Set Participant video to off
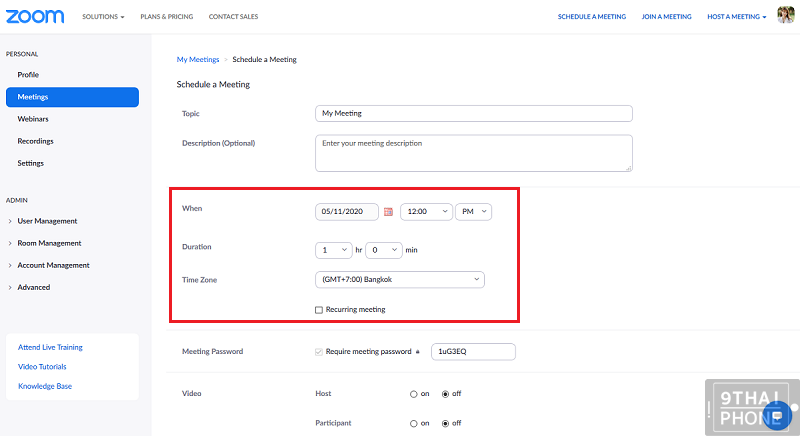 (445, 423)
